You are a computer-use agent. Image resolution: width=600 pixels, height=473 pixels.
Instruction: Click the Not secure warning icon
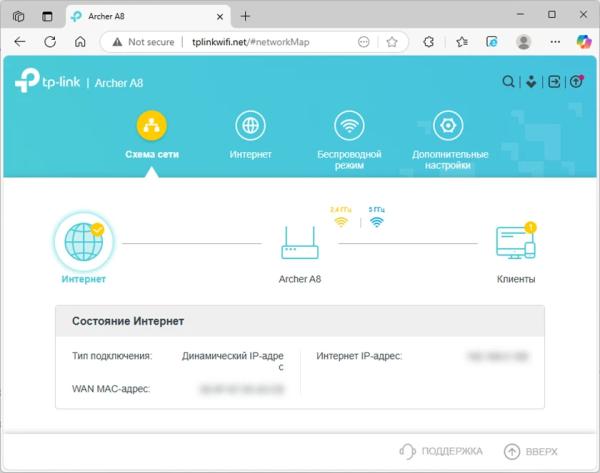(x=117, y=42)
